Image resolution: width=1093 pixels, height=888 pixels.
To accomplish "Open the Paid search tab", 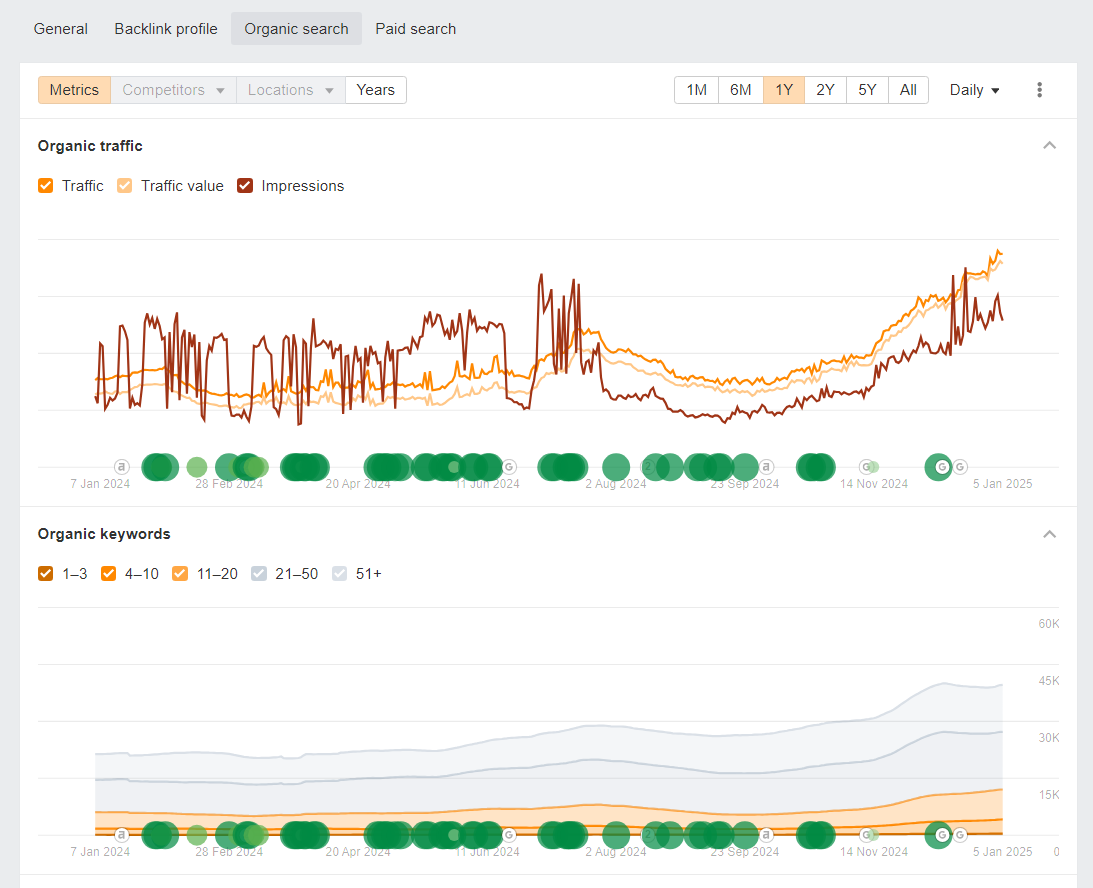I will coord(415,29).
